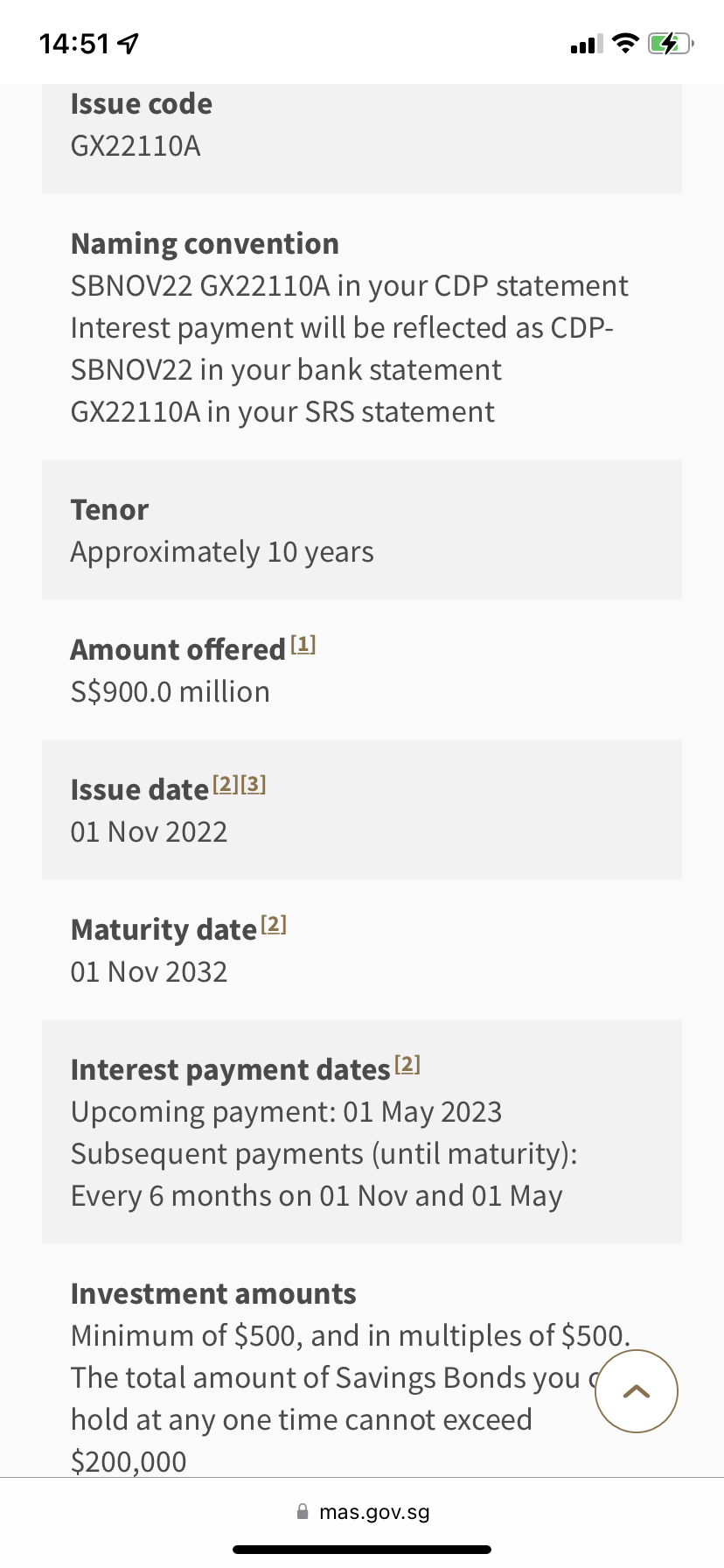Tap the Tenor heading
The height and width of the screenshot is (1568, 724).
[x=109, y=509]
